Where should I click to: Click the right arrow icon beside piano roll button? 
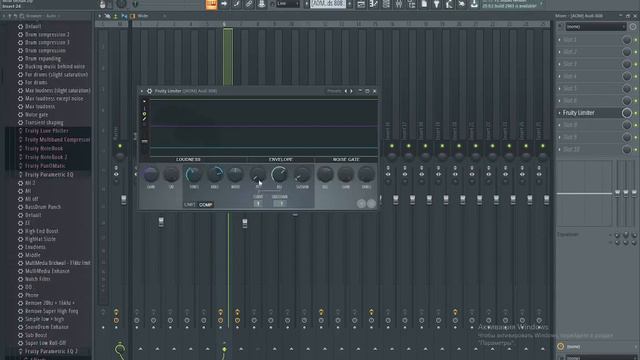click(224, 4)
